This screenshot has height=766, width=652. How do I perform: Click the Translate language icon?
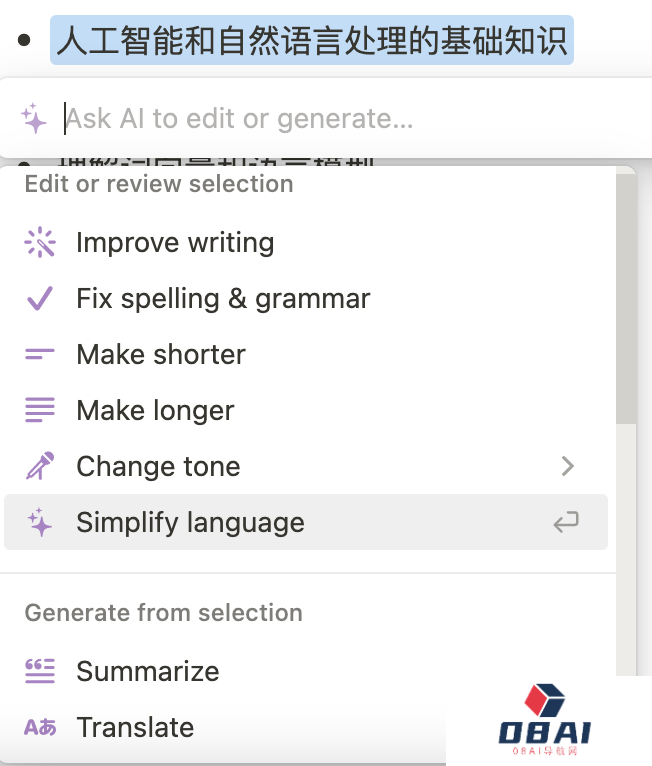[x=40, y=728]
